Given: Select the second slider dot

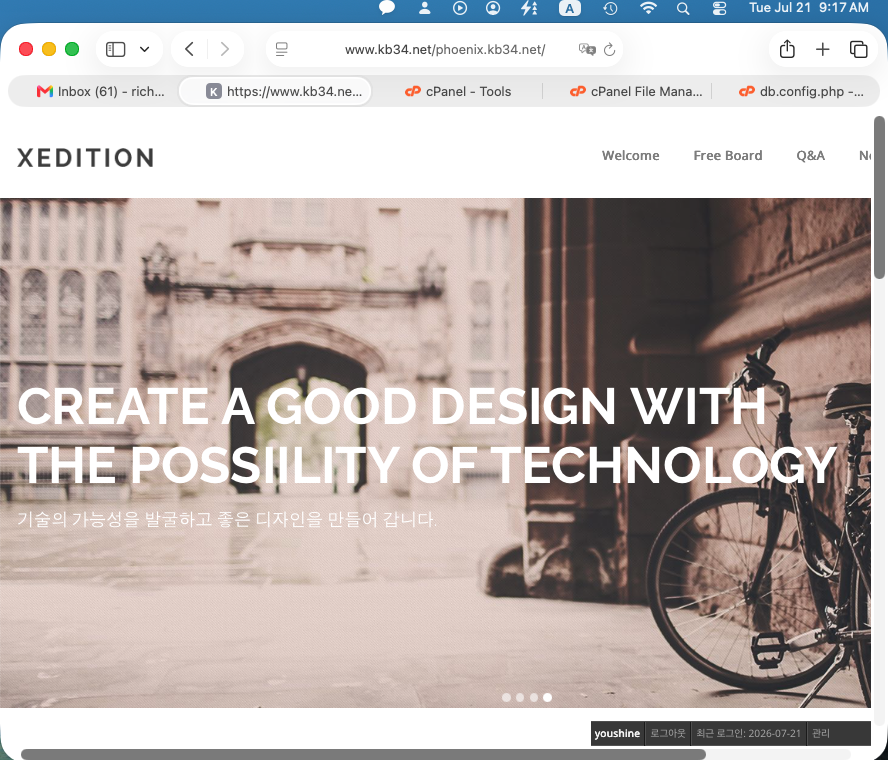Looking at the screenshot, I should click(520, 697).
